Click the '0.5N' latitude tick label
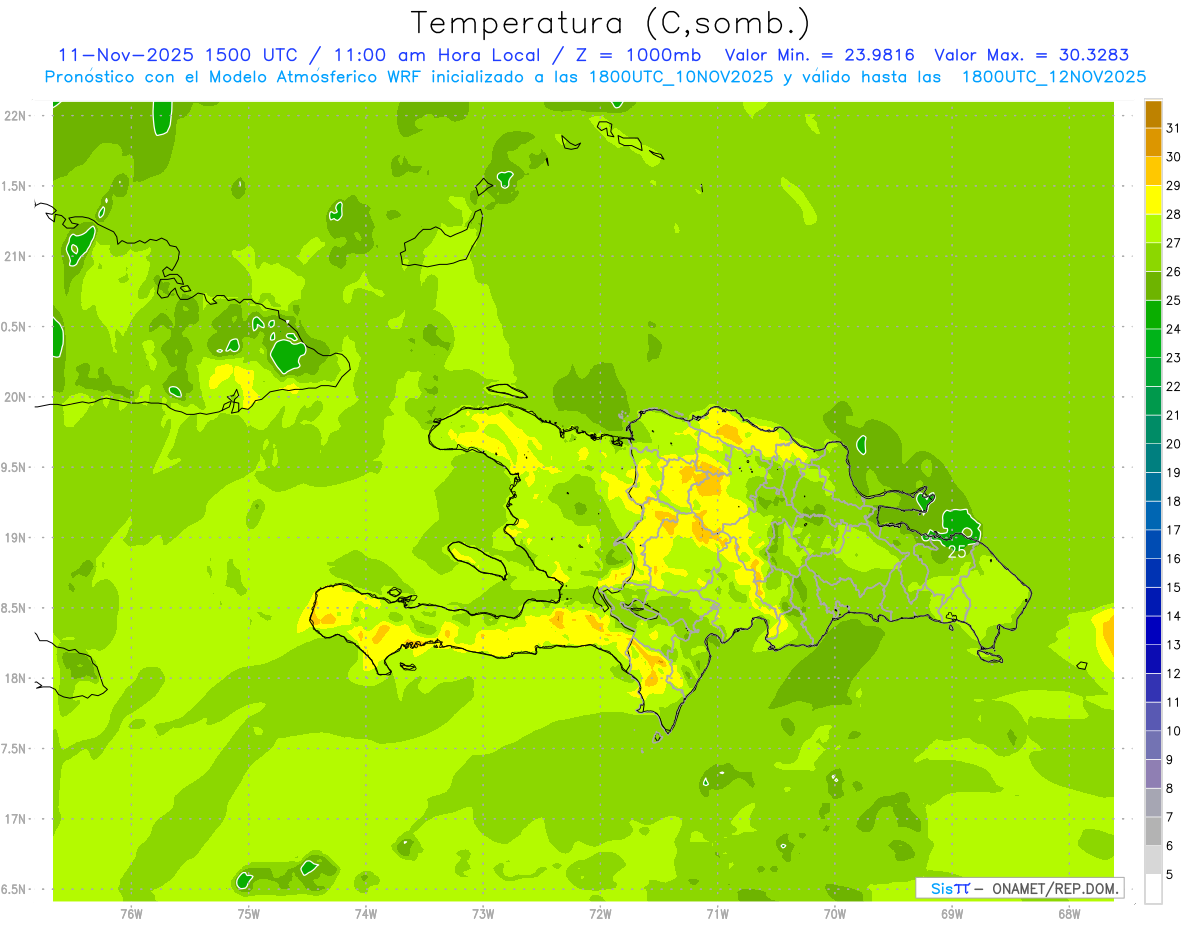The width and height of the screenshot is (1200, 927). 14,327
